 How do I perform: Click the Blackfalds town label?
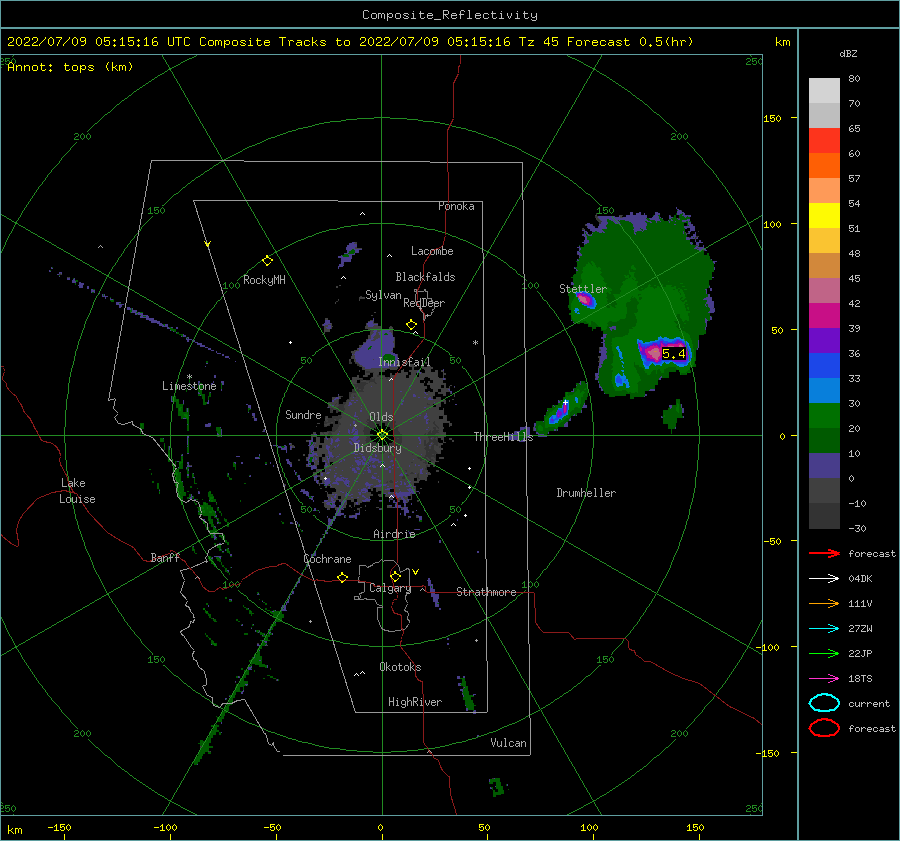(x=425, y=277)
